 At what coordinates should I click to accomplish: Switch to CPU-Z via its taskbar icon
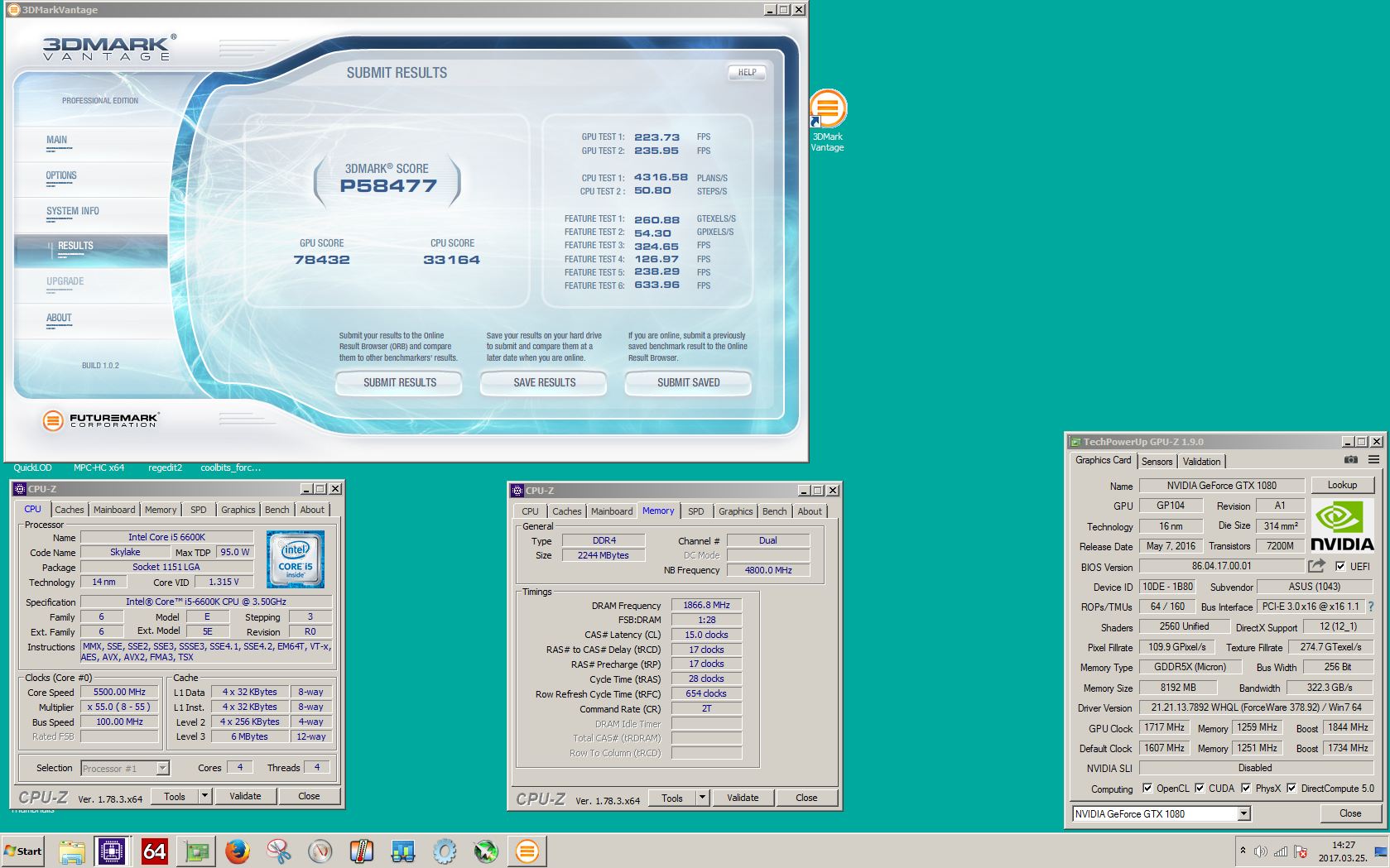point(112,851)
